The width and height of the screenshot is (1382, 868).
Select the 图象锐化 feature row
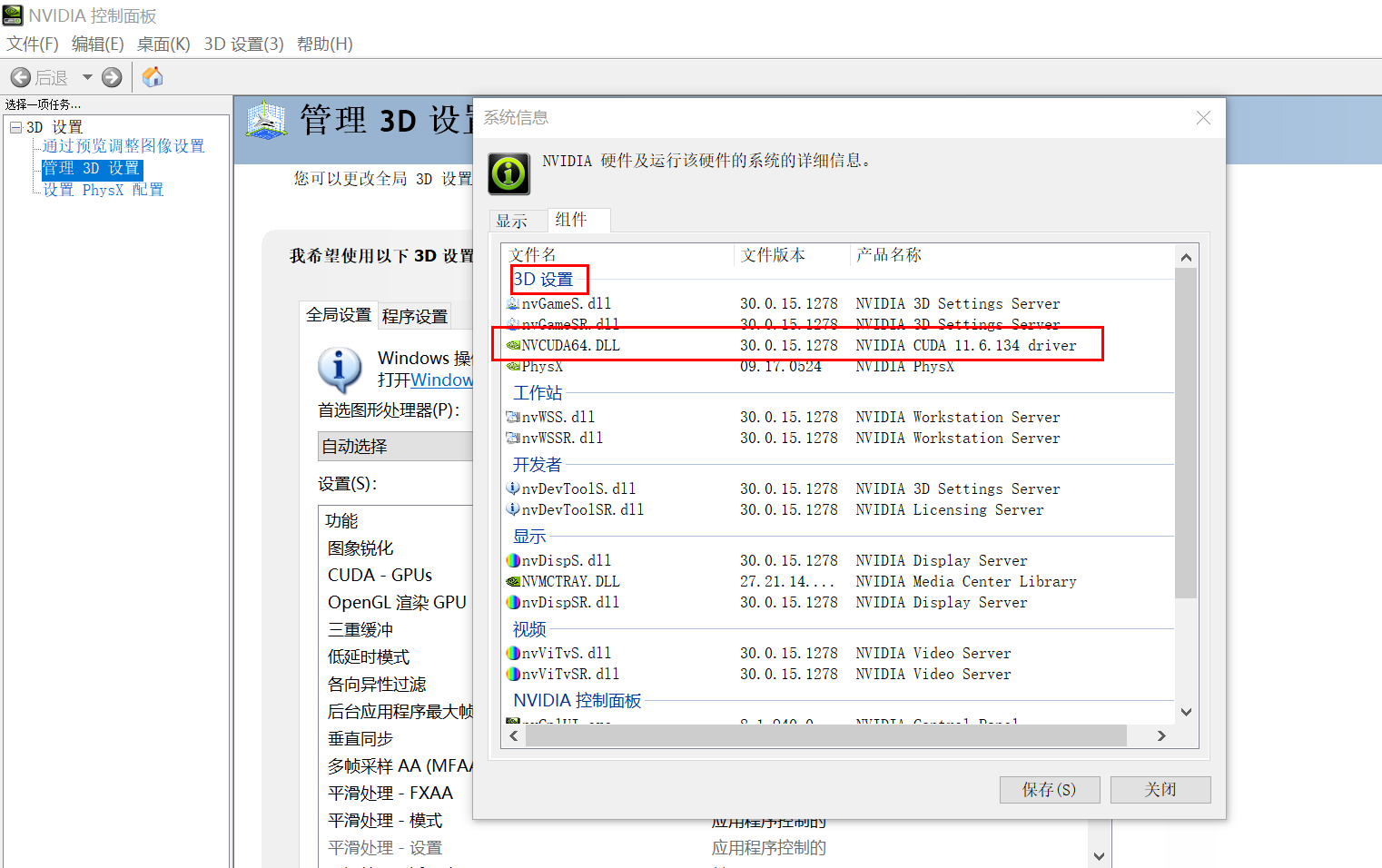360,547
